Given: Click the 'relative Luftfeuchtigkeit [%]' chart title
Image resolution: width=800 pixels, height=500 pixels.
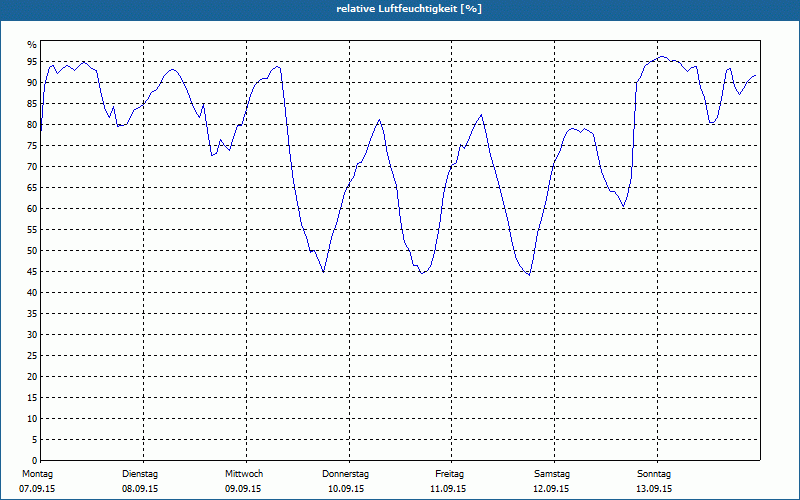Looking at the screenshot, I should (x=409, y=9).
